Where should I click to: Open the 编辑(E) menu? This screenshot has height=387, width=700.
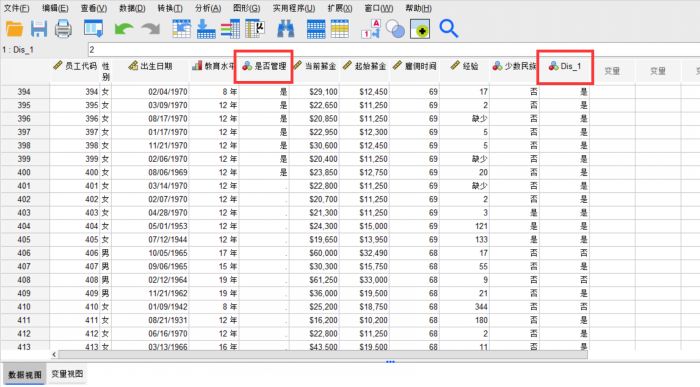[55, 8]
